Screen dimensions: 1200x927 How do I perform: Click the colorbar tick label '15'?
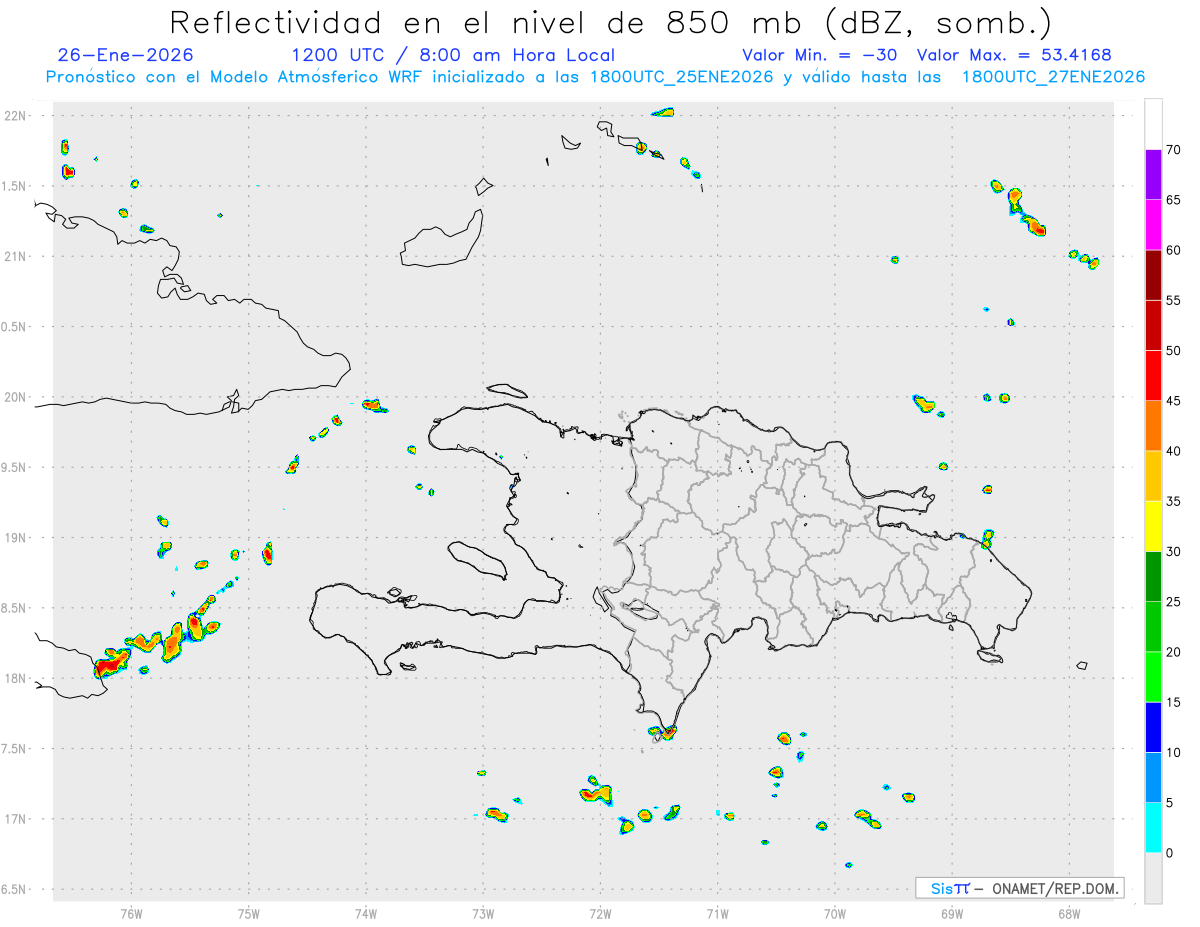(x=1173, y=702)
